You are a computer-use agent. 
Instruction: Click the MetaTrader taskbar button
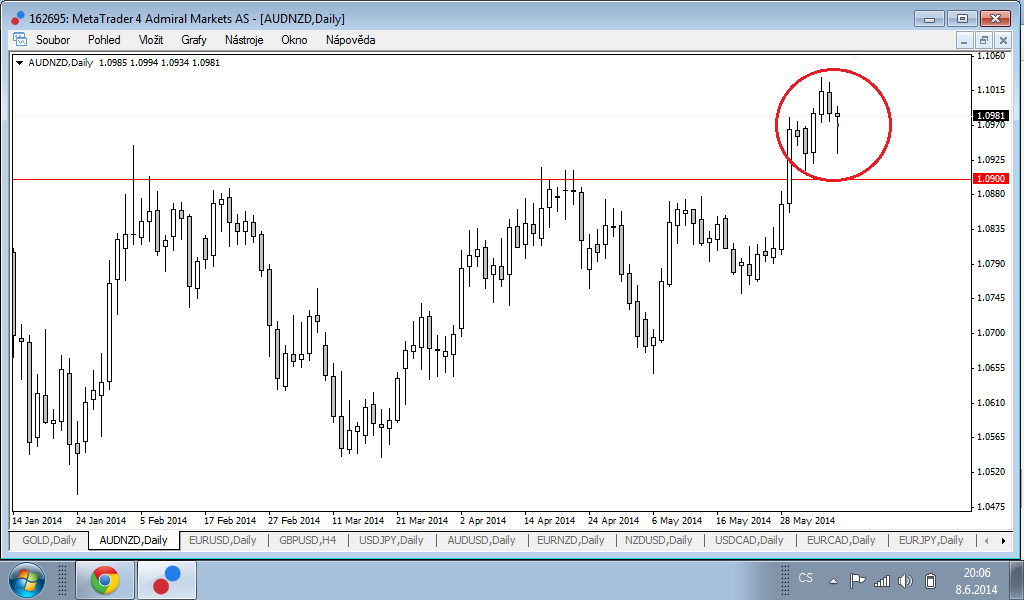(x=167, y=580)
